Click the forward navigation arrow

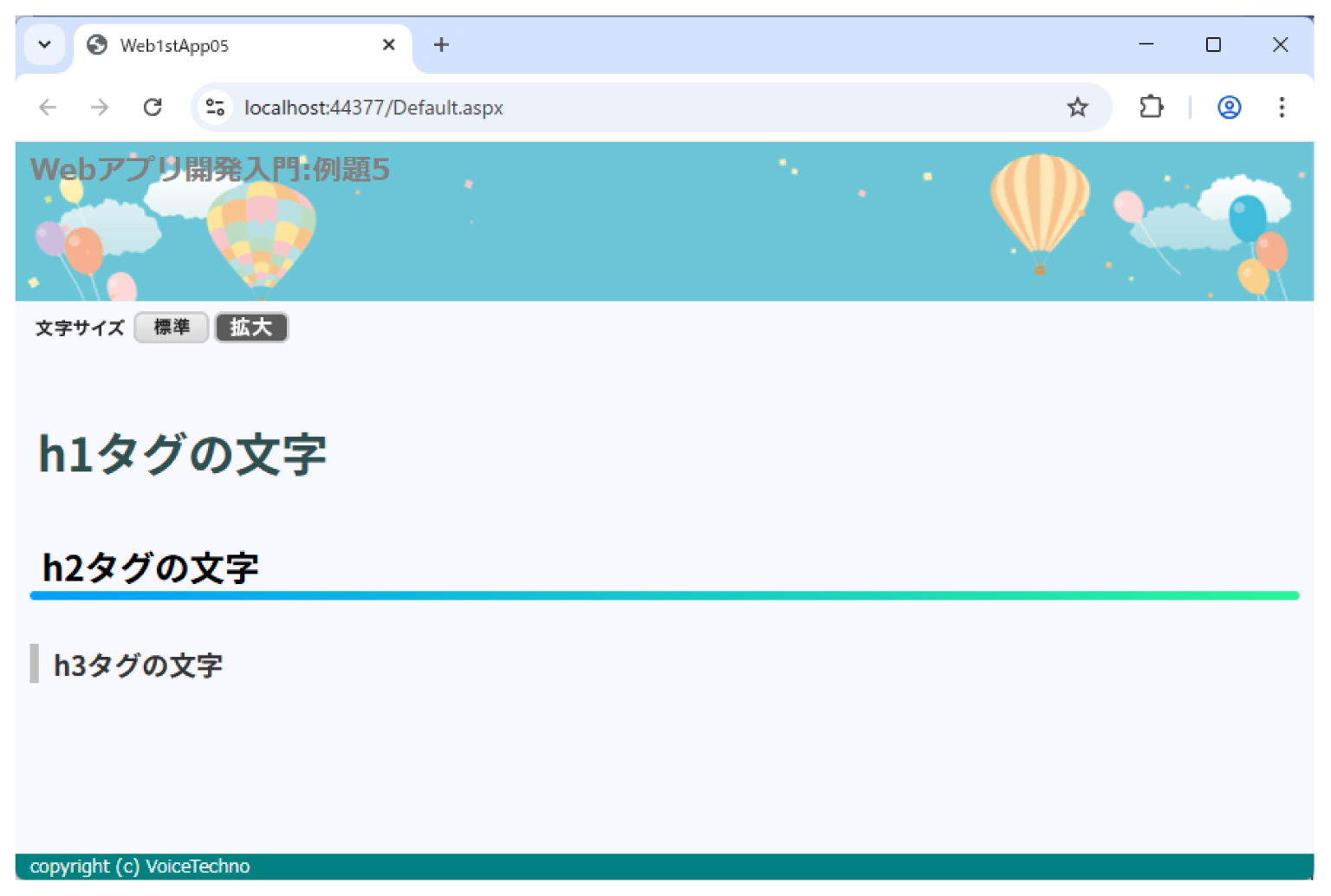coord(99,107)
